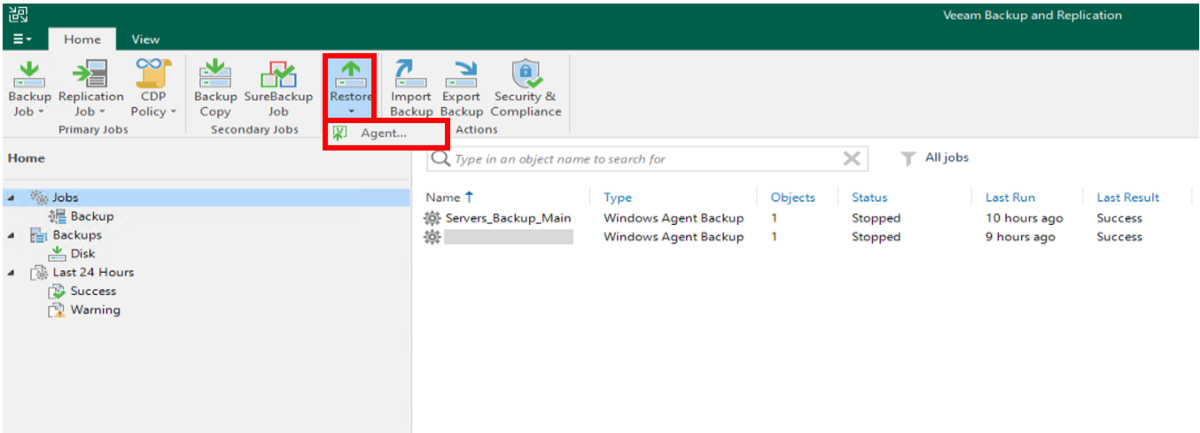
Task: Click the Stopped status in the Servers_Backup_Main row
Action: coord(876,218)
